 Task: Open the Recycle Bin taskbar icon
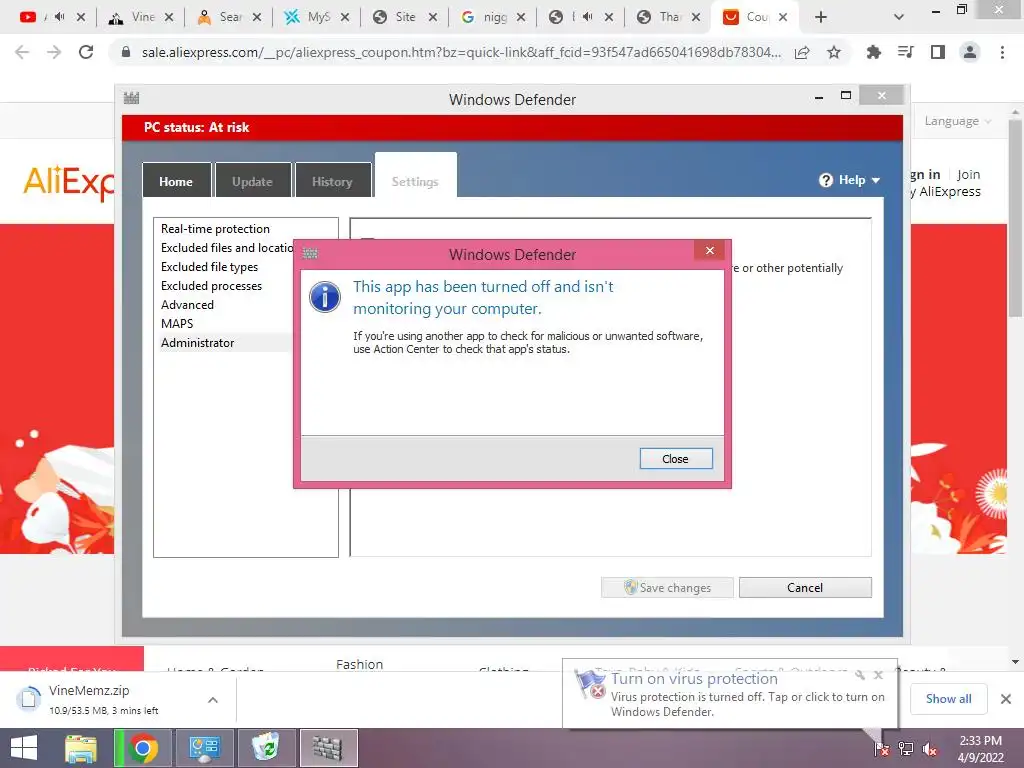tap(266, 748)
